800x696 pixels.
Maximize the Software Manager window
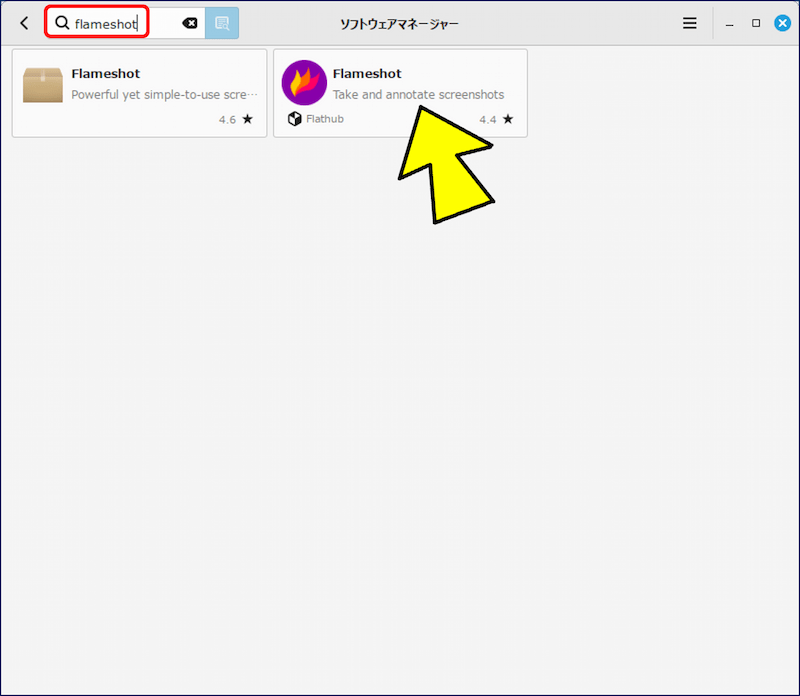tap(756, 23)
